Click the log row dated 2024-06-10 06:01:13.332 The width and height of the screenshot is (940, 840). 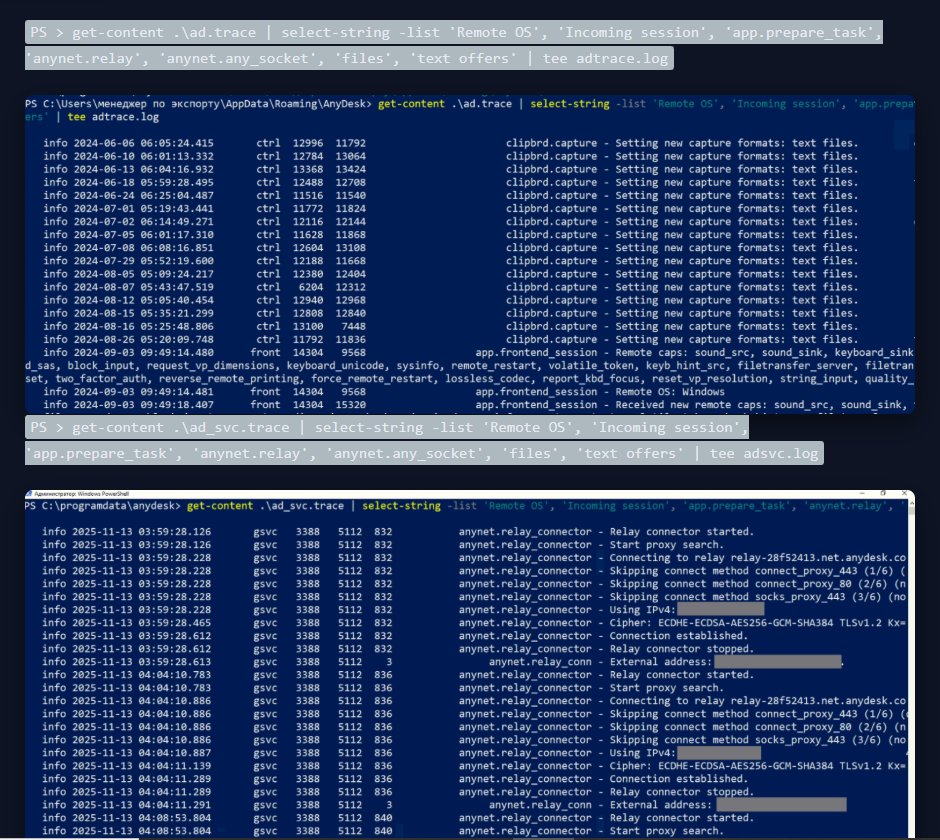(x=451, y=156)
